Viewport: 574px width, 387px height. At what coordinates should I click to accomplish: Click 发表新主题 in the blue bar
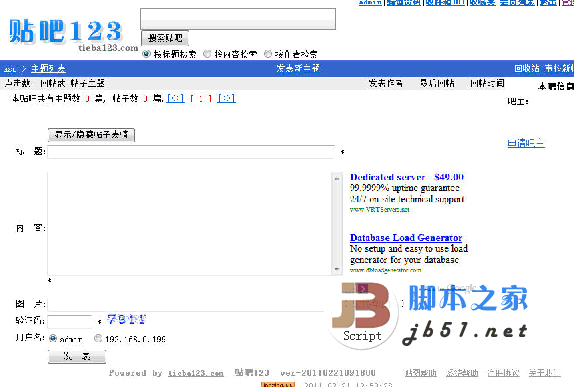pyautogui.click(x=298, y=68)
